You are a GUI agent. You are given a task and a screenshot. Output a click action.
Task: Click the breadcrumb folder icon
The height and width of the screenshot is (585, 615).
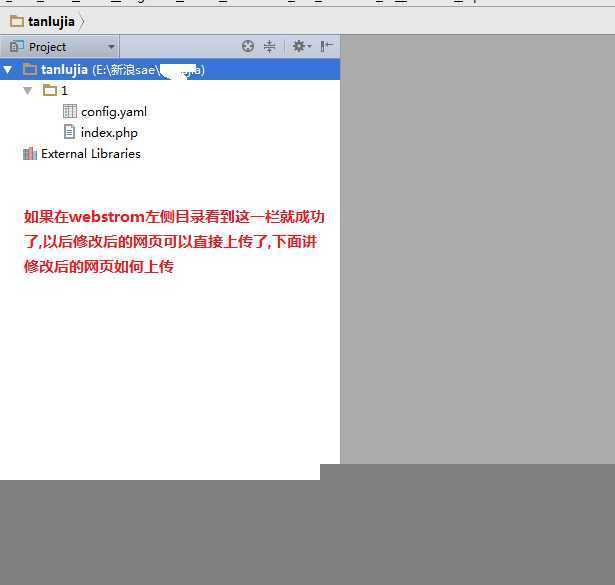coord(17,21)
